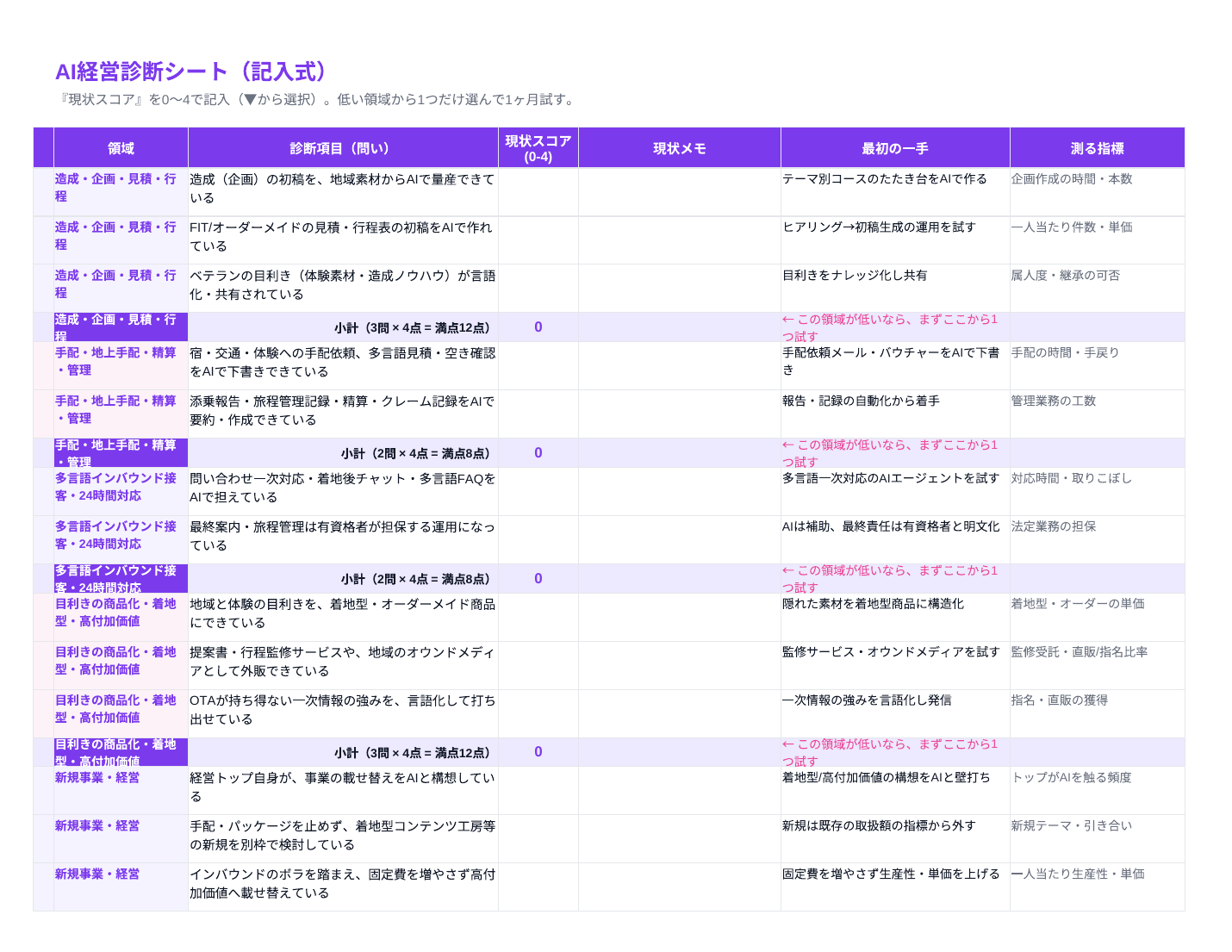Click 新規は既存の取扱額の指標から外す
The width and height of the screenshot is (1232, 952).
click(879, 825)
